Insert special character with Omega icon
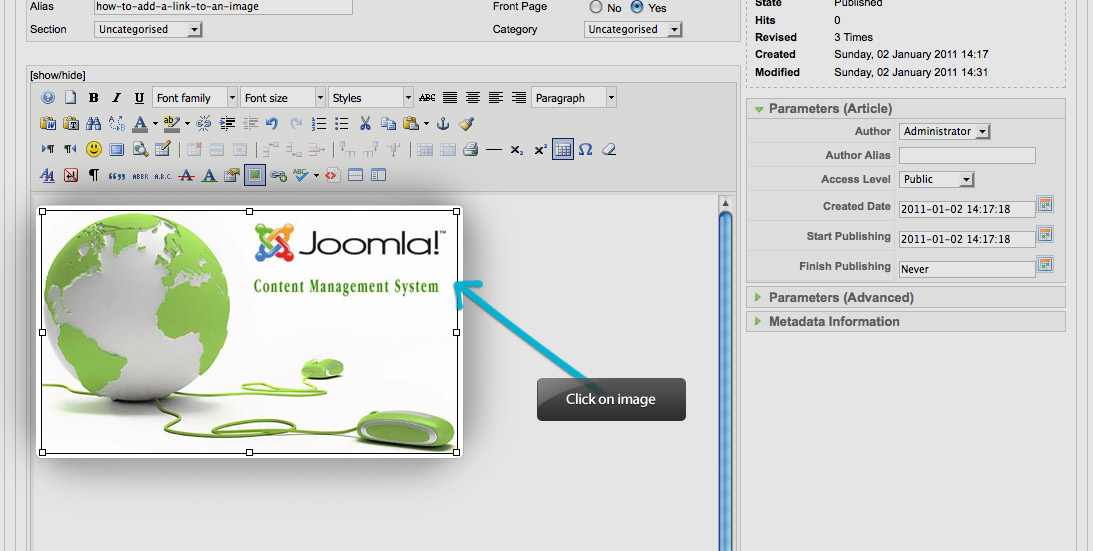The width and height of the screenshot is (1093, 551). coord(586,149)
